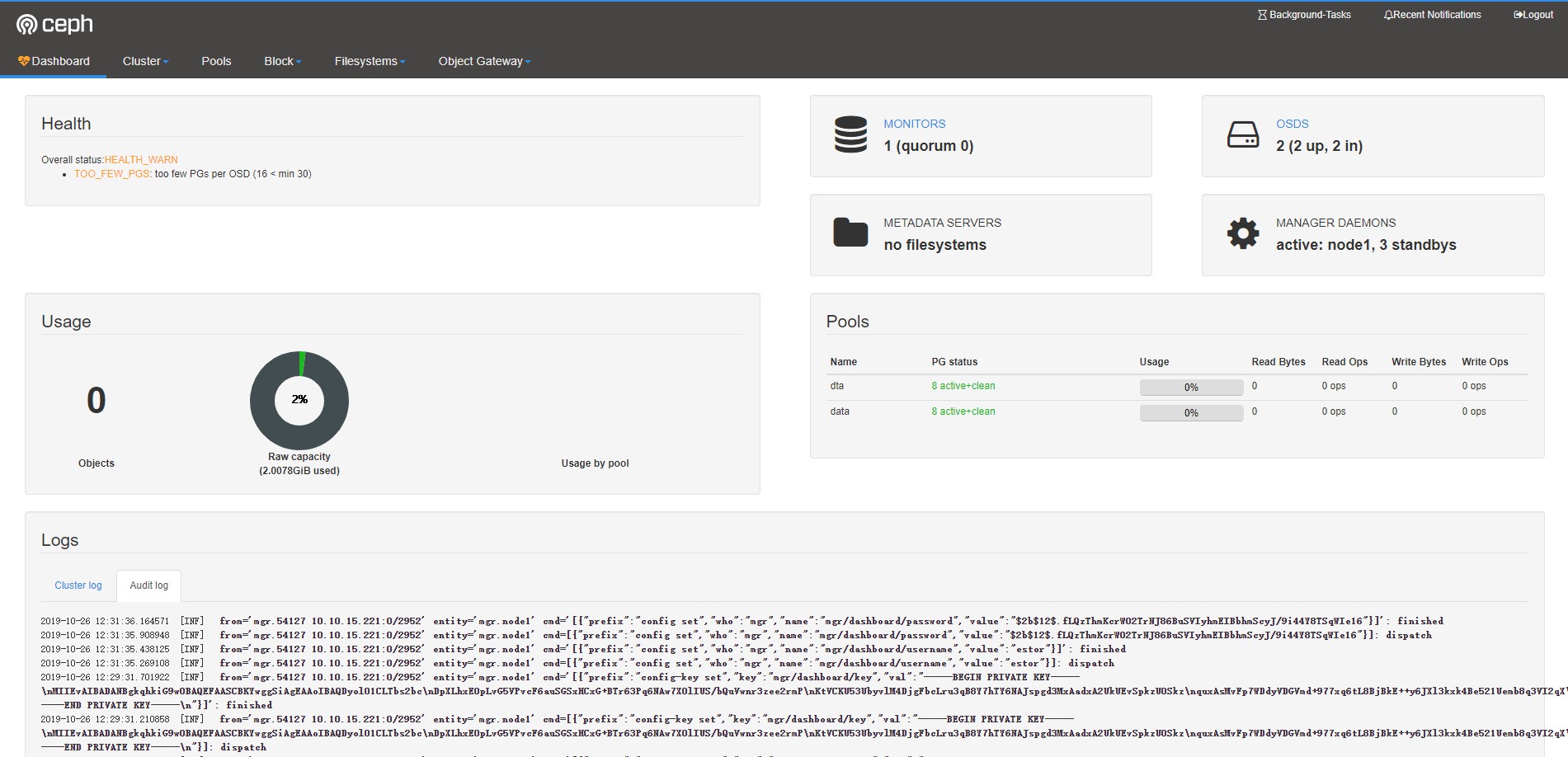Log out using the Logout link
This screenshot has height=757, width=1568.
pyautogui.click(x=1533, y=15)
